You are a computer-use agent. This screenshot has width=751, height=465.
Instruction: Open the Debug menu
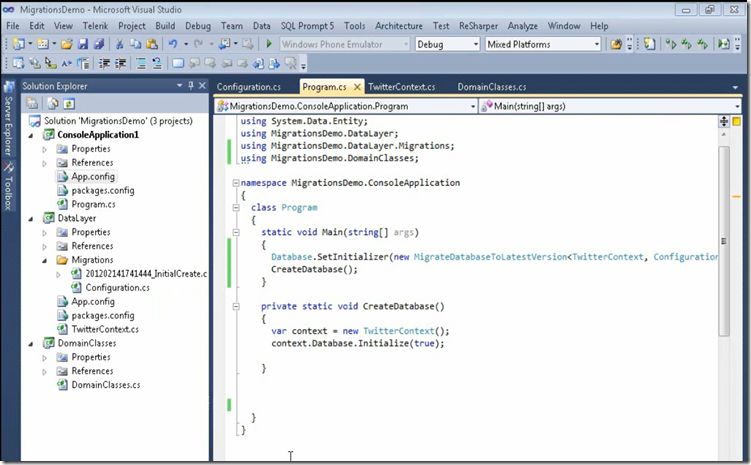[198, 26]
